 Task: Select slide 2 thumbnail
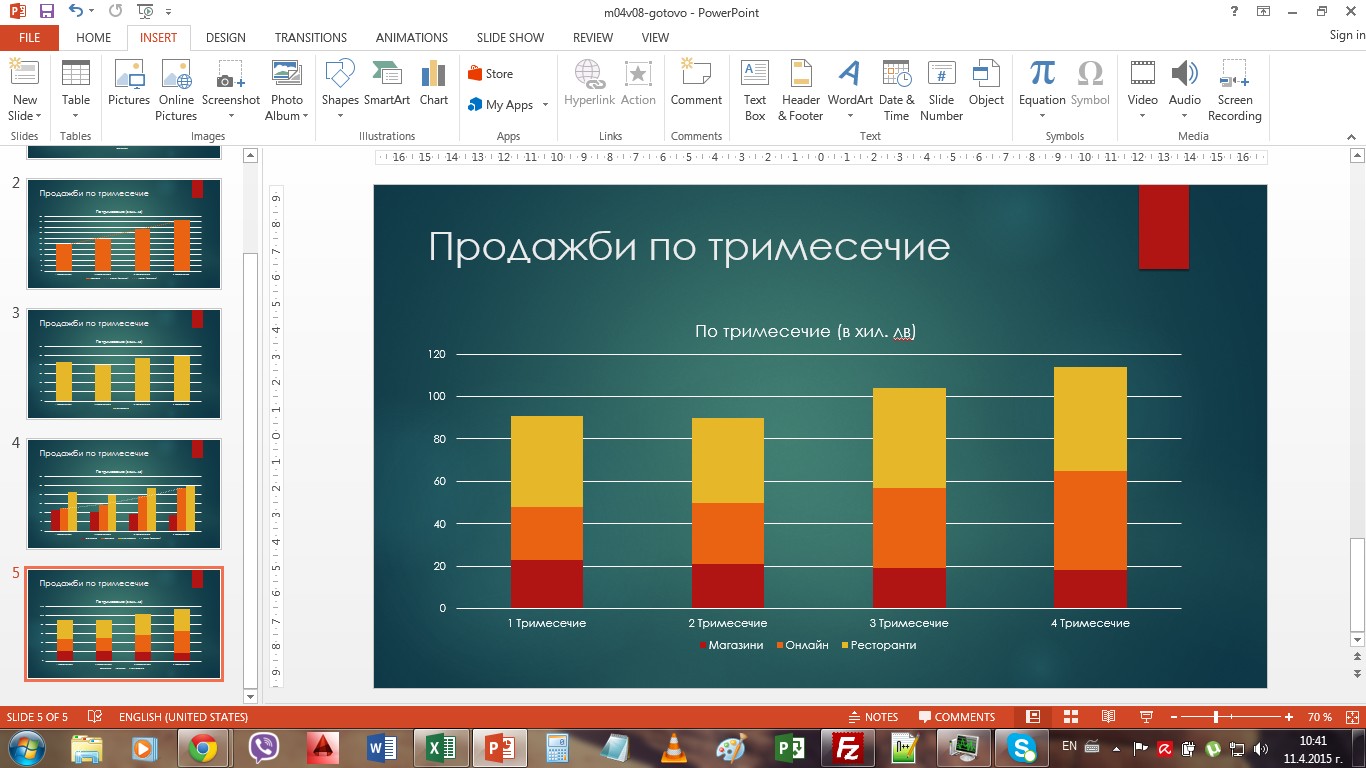click(124, 234)
